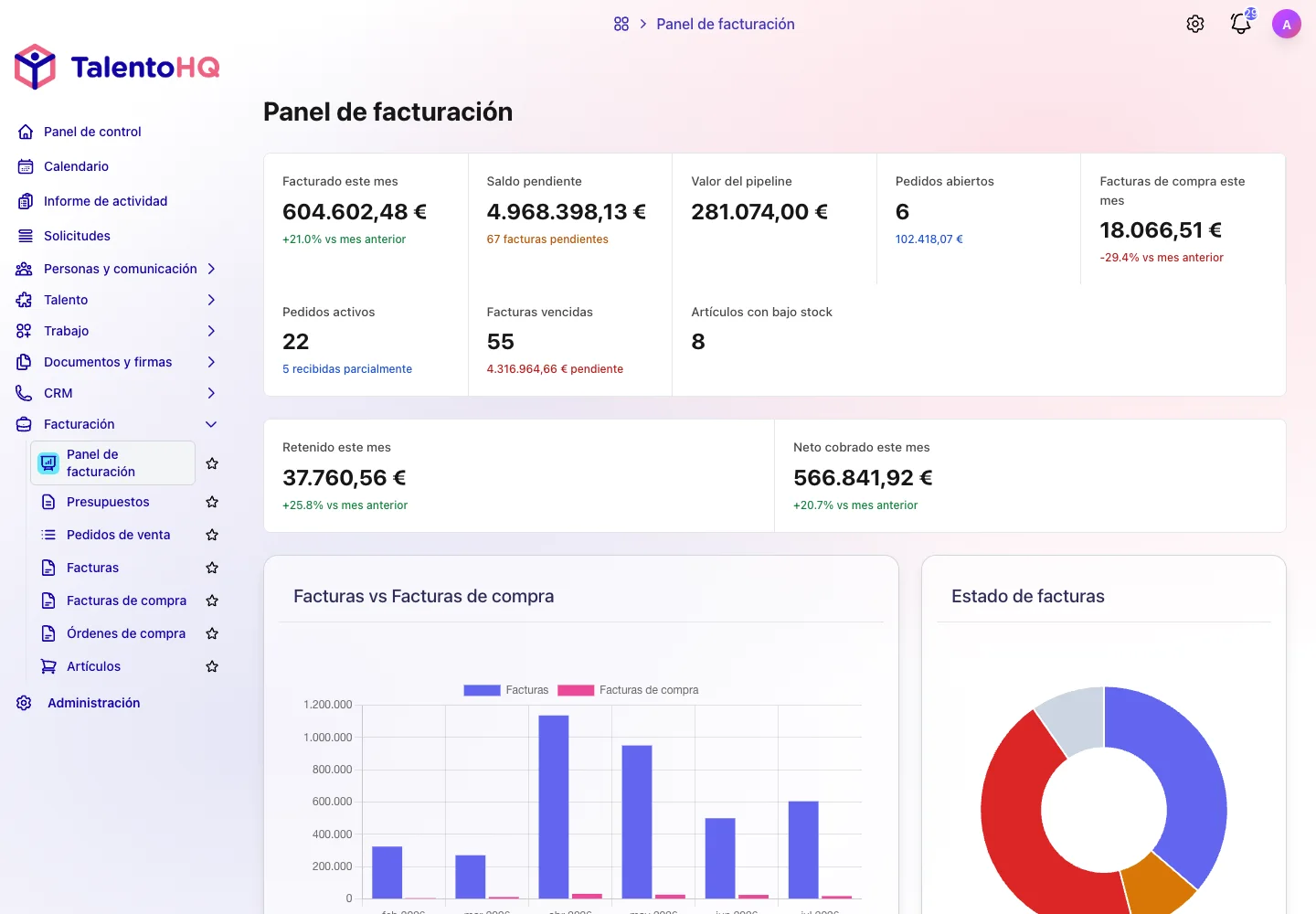The height and width of the screenshot is (914, 1316).
Task: Open the notifications bell
Action: coord(1241,24)
